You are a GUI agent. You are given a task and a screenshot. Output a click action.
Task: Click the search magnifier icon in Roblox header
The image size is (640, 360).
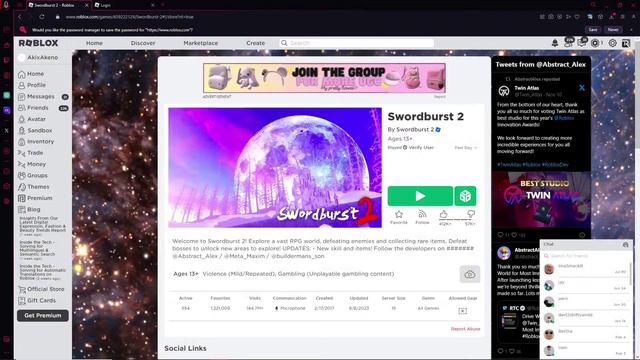pos(284,43)
